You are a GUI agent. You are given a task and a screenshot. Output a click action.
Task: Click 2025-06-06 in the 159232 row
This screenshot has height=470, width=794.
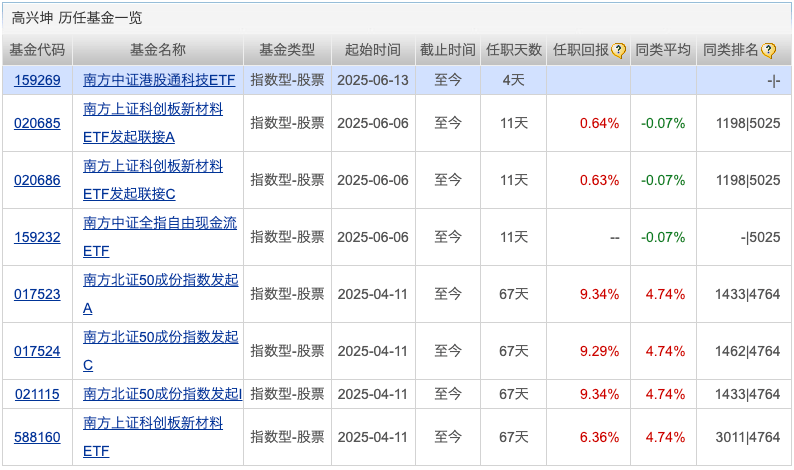pyautogui.click(x=373, y=237)
